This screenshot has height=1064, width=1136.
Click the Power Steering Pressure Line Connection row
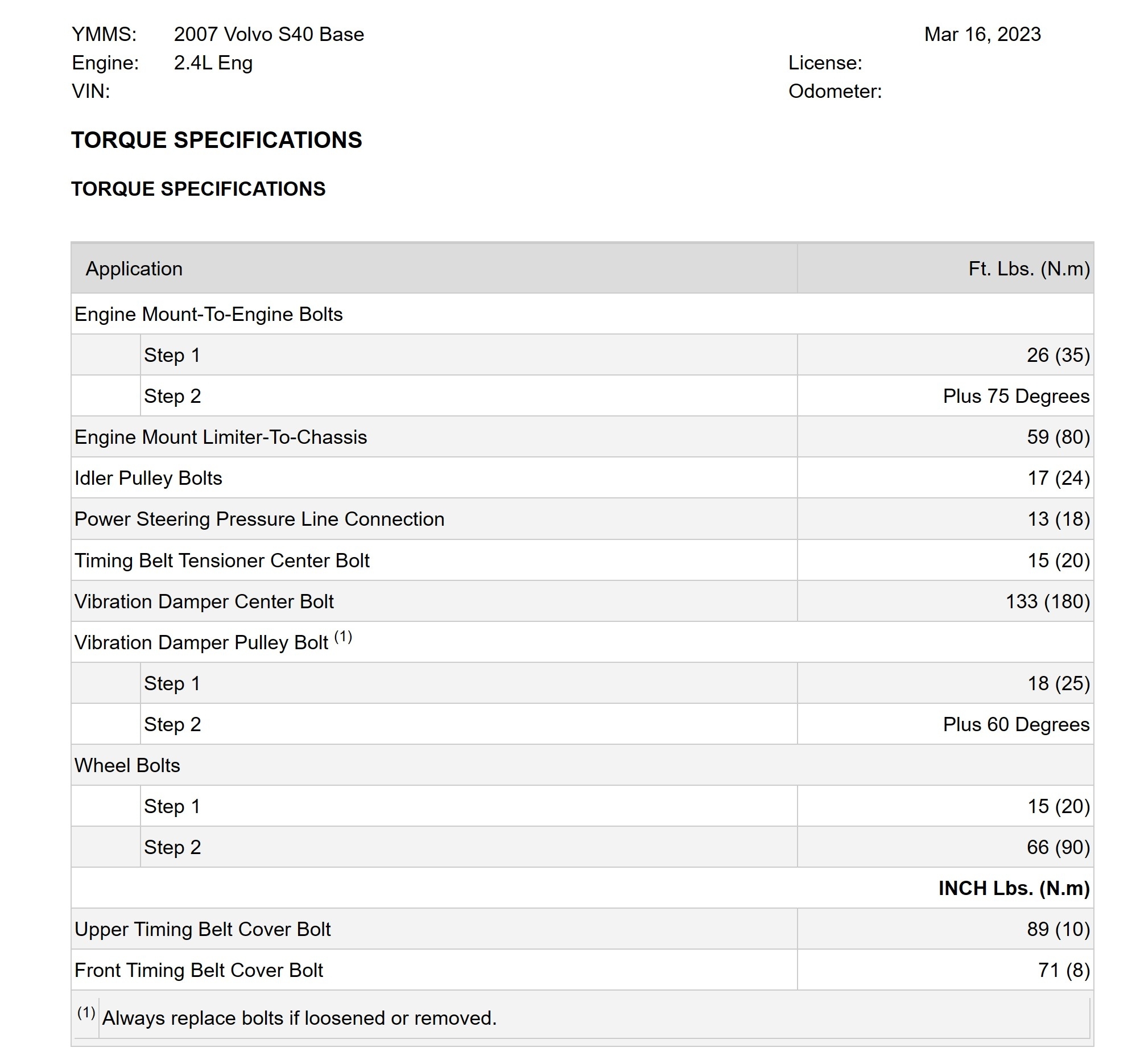tap(259, 519)
